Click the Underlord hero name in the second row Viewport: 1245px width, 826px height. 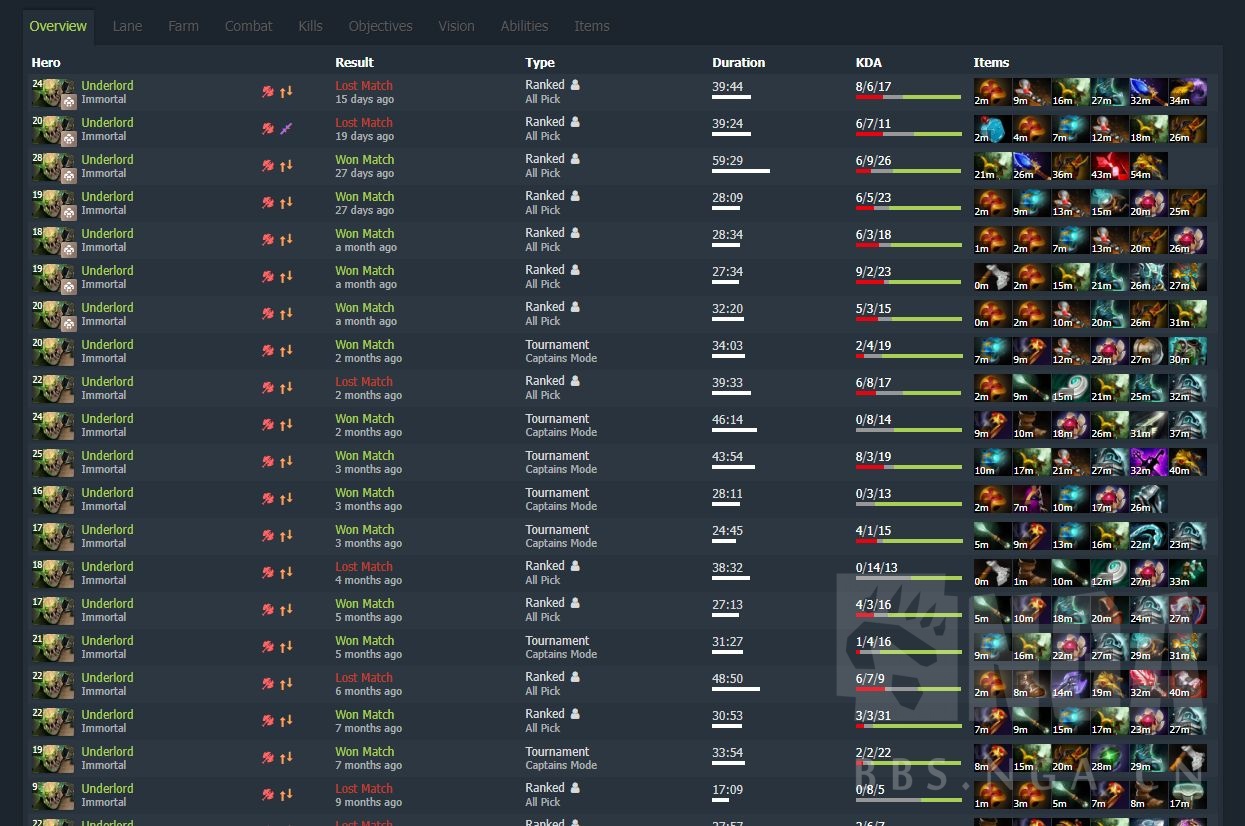tap(107, 123)
